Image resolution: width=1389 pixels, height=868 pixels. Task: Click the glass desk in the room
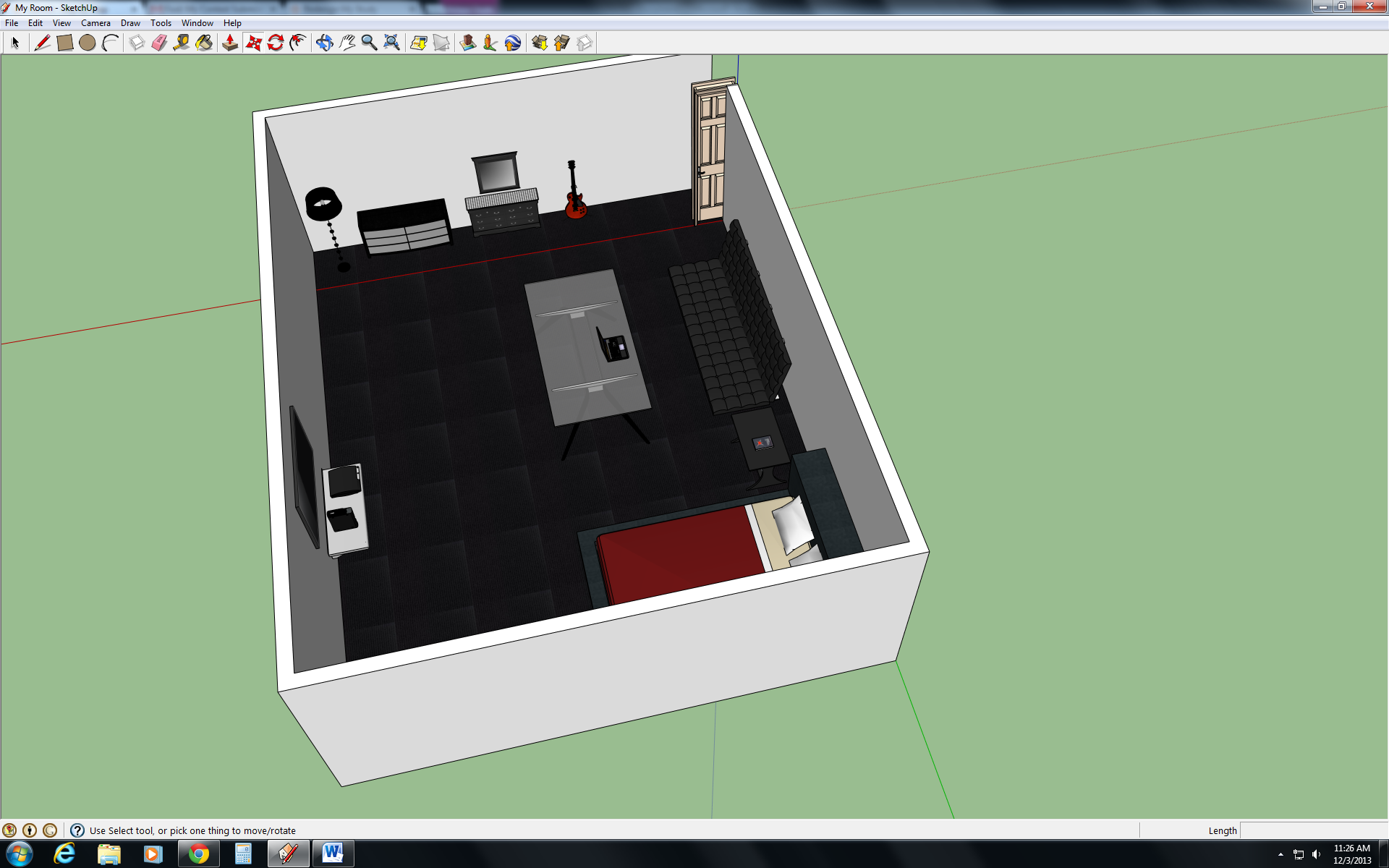point(587,347)
